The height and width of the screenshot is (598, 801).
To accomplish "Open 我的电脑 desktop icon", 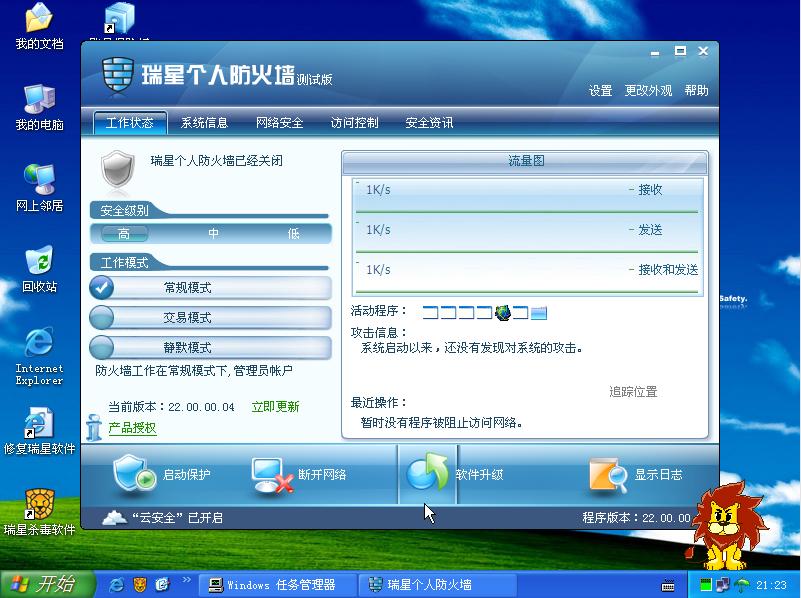I will (x=39, y=108).
